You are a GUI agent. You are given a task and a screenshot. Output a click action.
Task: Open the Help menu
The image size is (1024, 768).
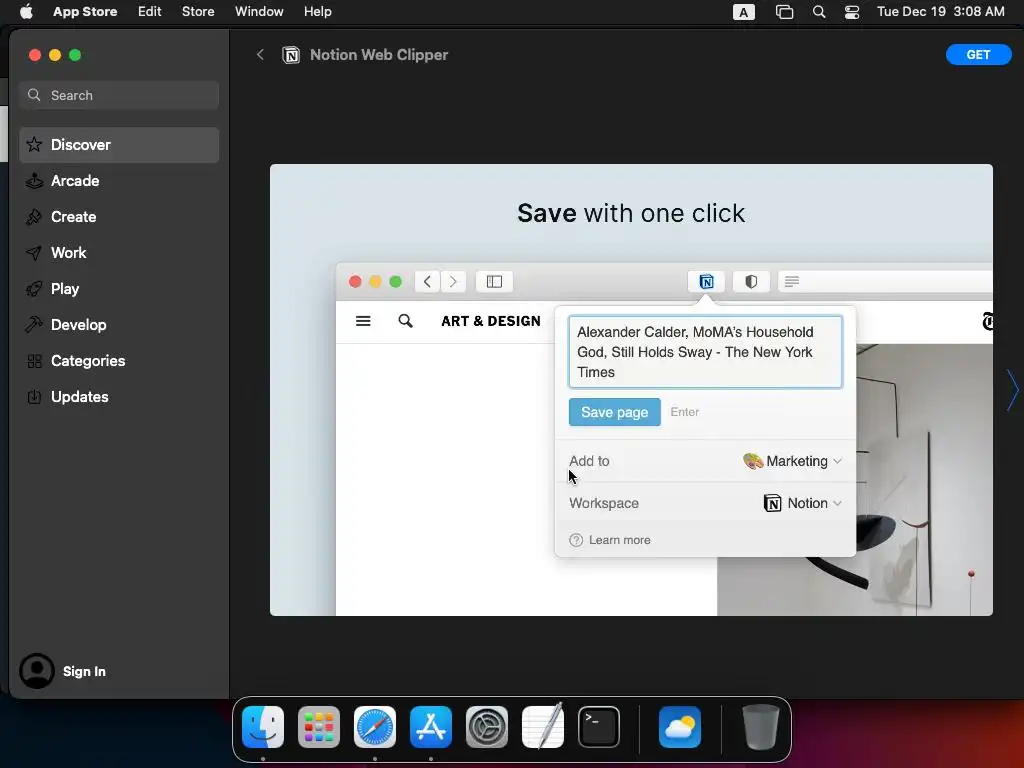click(x=317, y=12)
